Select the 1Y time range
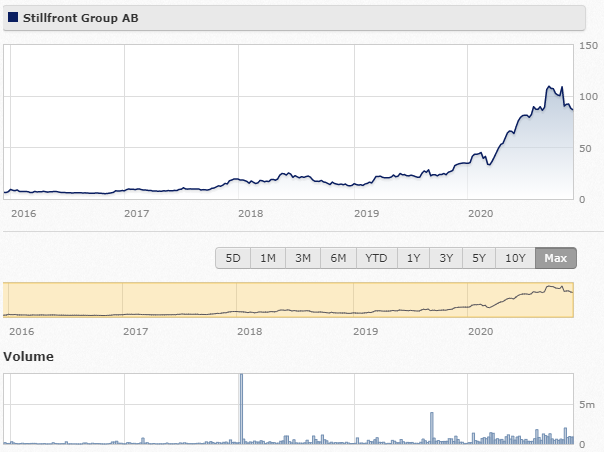 (413, 258)
